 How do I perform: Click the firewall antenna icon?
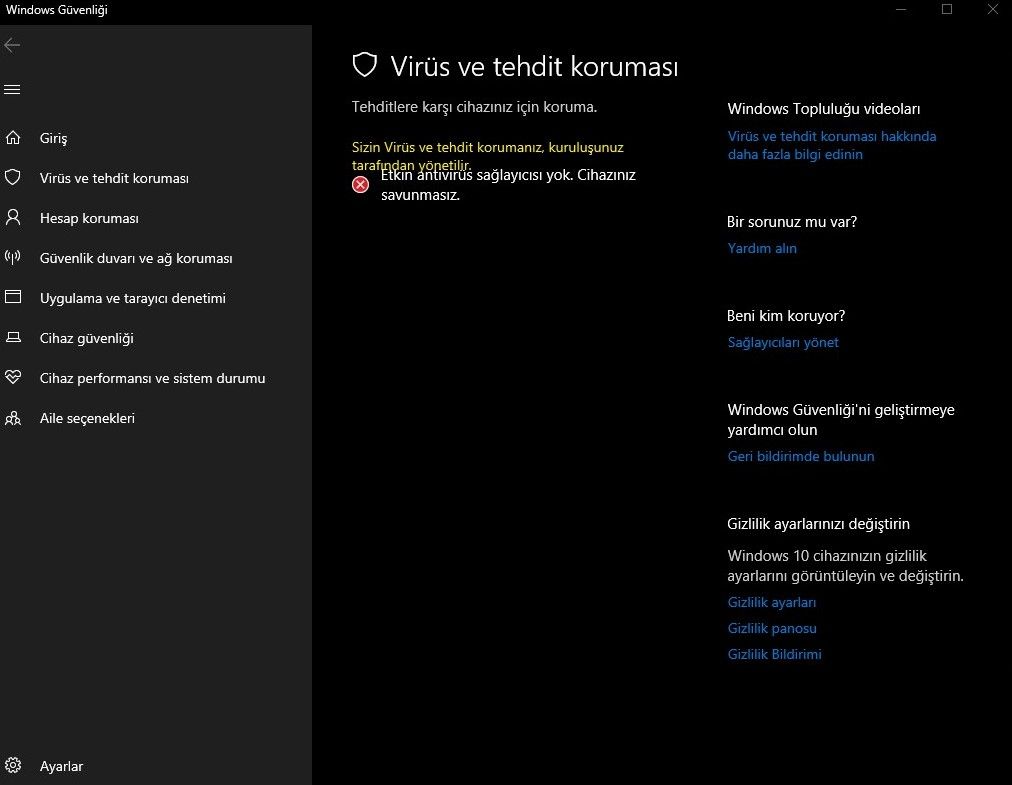(13, 258)
